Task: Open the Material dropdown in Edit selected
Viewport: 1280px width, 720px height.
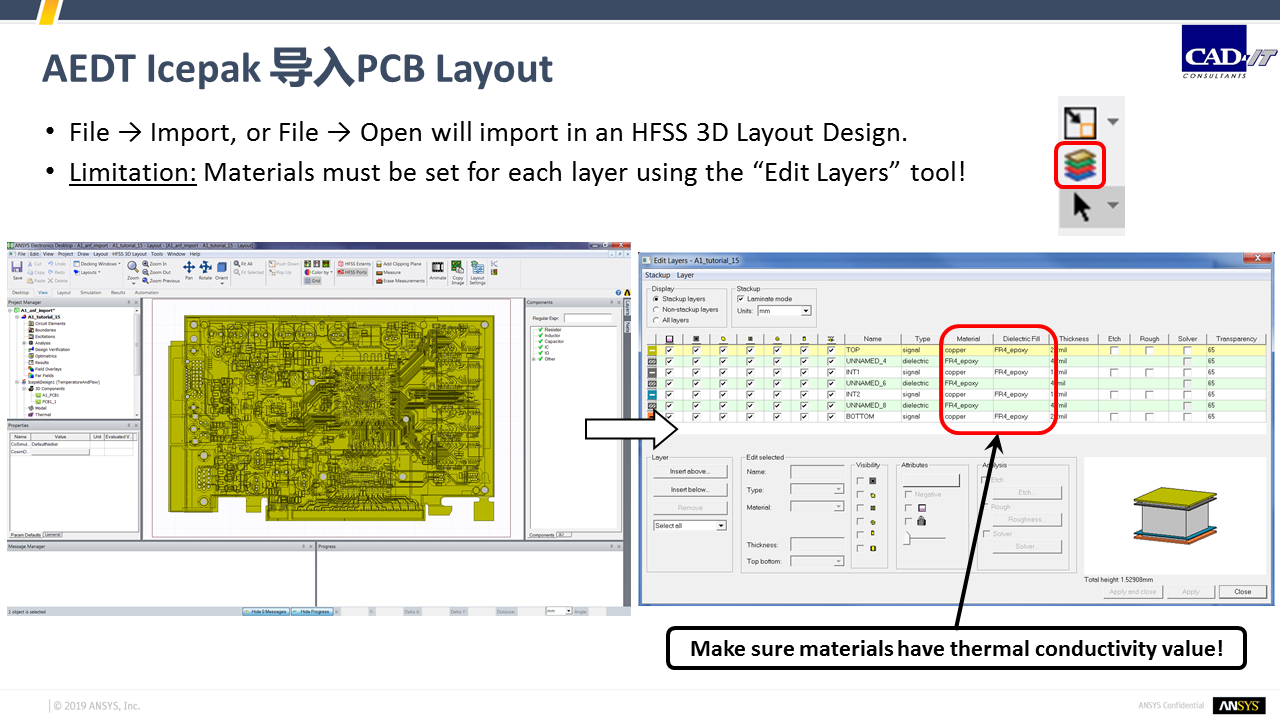Action: (x=838, y=507)
